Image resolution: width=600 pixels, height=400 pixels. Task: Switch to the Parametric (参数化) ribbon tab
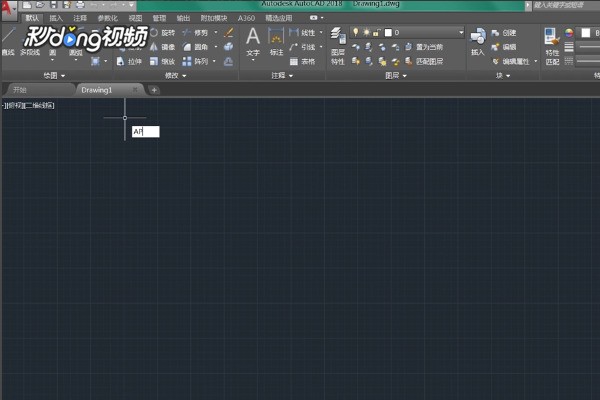[x=108, y=18]
